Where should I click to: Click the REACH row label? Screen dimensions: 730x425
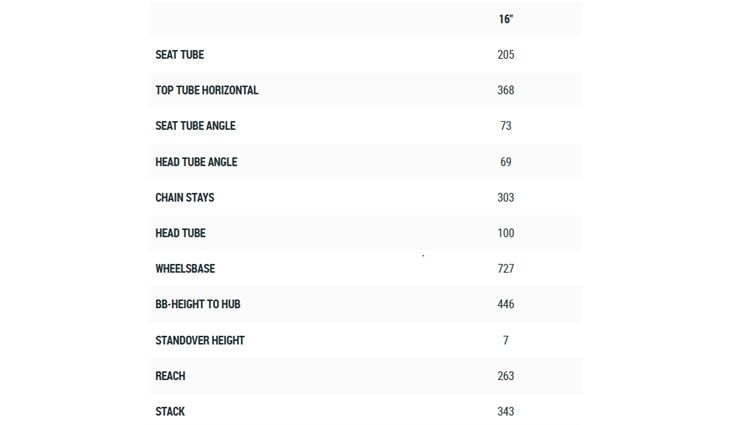(x=170, y=376)
